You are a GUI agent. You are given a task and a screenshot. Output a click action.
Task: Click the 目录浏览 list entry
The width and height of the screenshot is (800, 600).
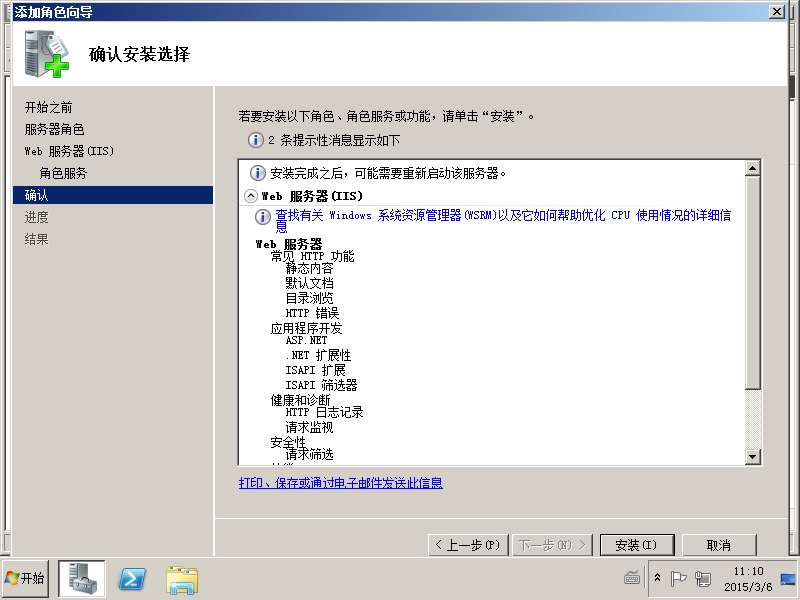[x=309, y=298]
